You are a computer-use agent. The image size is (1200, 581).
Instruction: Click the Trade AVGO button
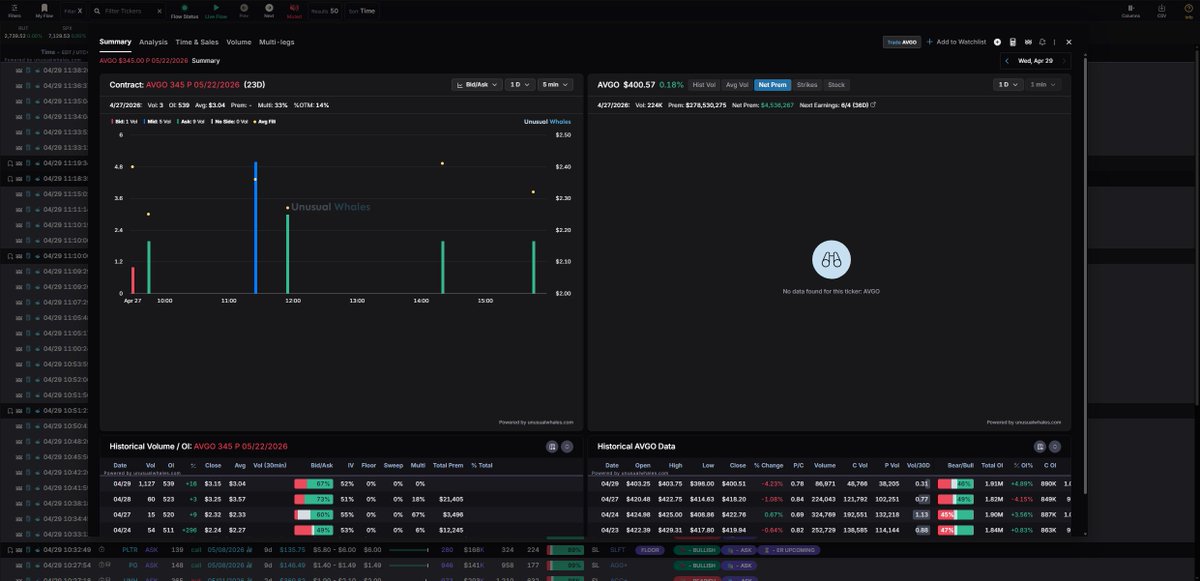click(901, 42)
